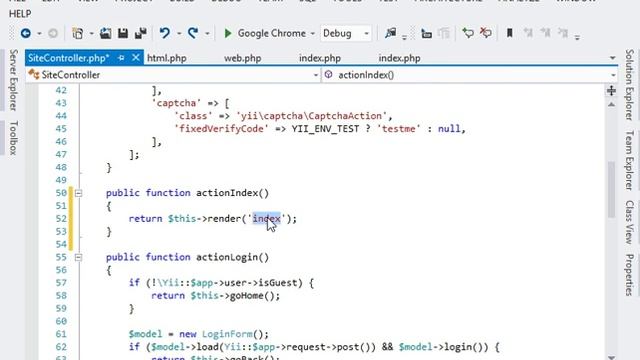Save the current file with floppy icon
Image resolution: width=640 pixels, height=360 pixels.
pos(123,33)
